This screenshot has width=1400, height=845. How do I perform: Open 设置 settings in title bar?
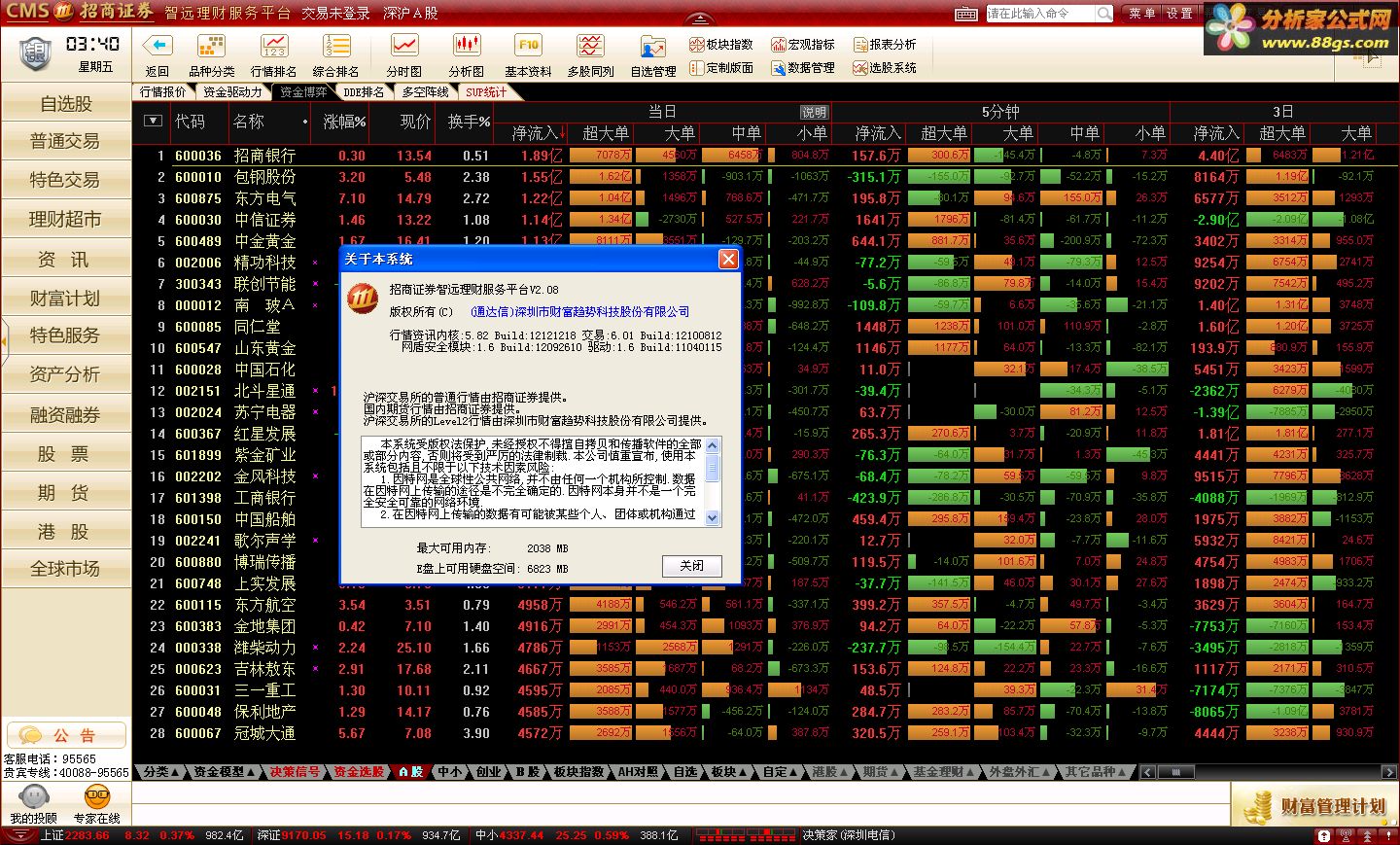pos(1178,14)
